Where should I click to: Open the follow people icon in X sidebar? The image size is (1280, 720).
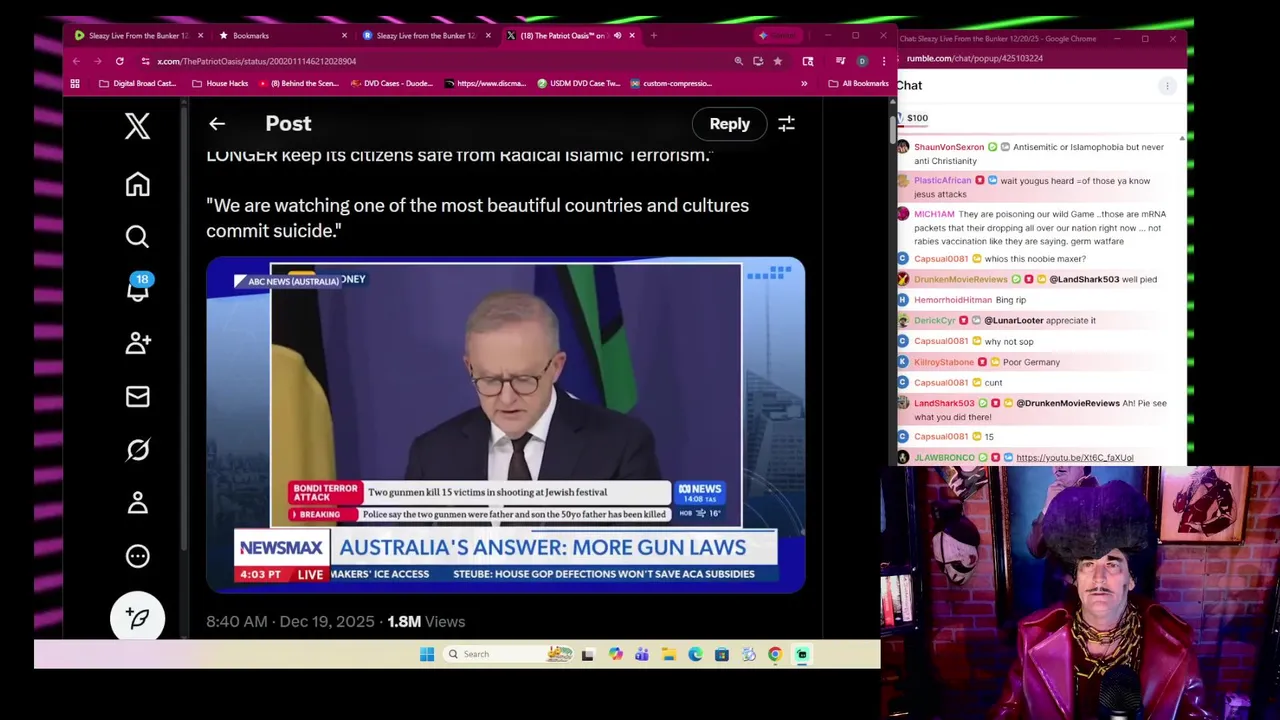(x=137, y=343)
